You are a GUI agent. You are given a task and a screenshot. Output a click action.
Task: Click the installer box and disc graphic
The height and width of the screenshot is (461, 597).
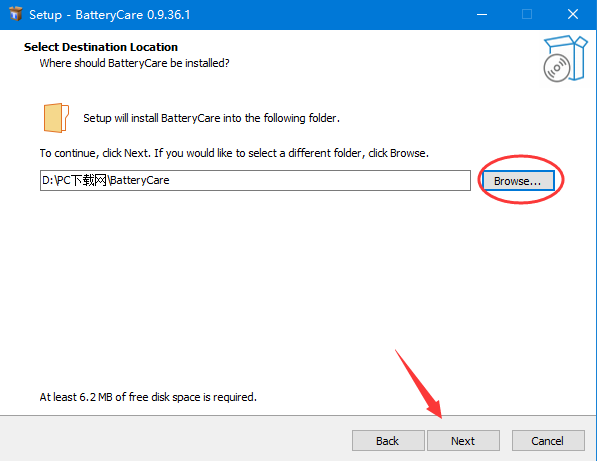click(565, 58)
